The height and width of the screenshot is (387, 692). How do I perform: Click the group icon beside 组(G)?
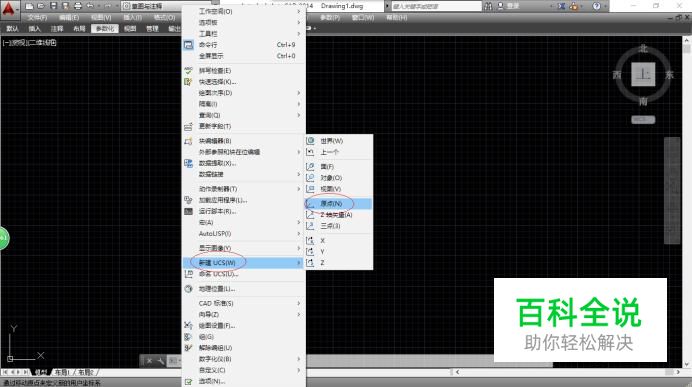(188, 337)
